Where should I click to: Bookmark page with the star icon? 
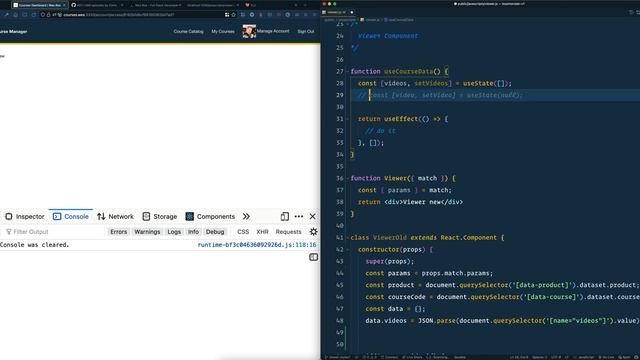(x=233, y=15)
